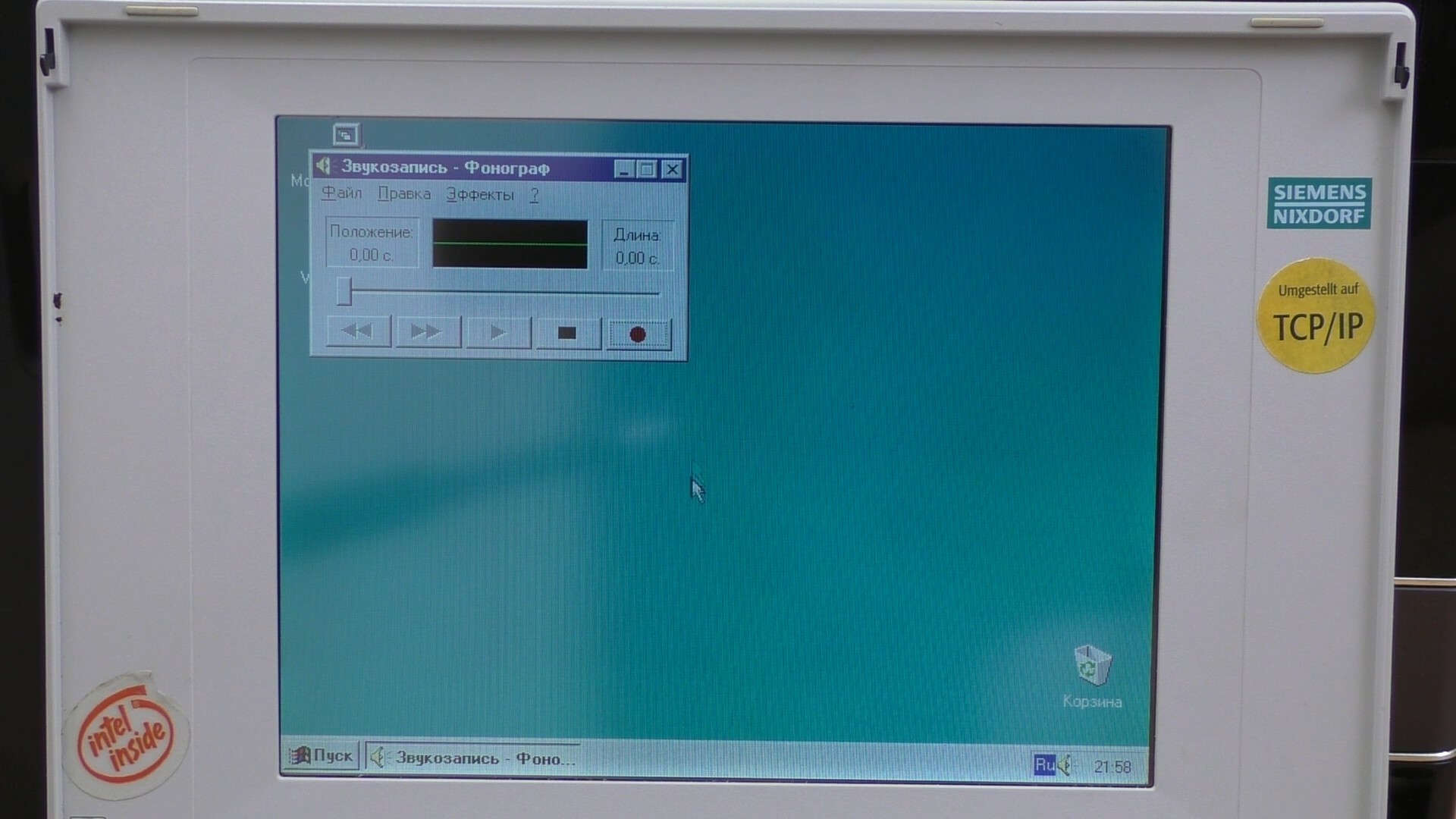Open the Эффекты menu

click(x=480, y=195)
